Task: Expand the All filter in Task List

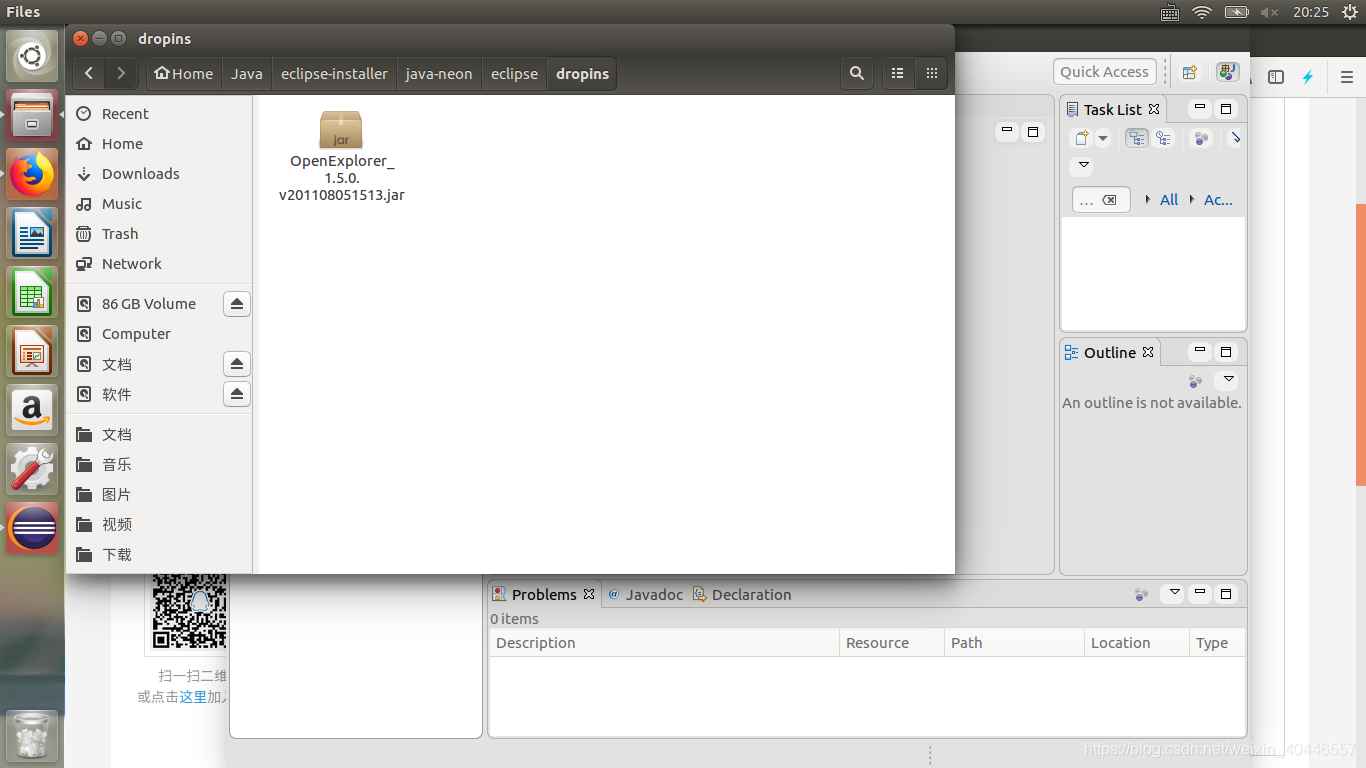Action: [1148, 199]
